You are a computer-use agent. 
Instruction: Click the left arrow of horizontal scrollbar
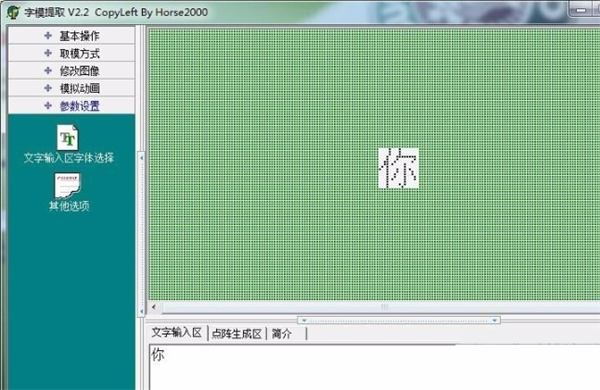(154, 307)
